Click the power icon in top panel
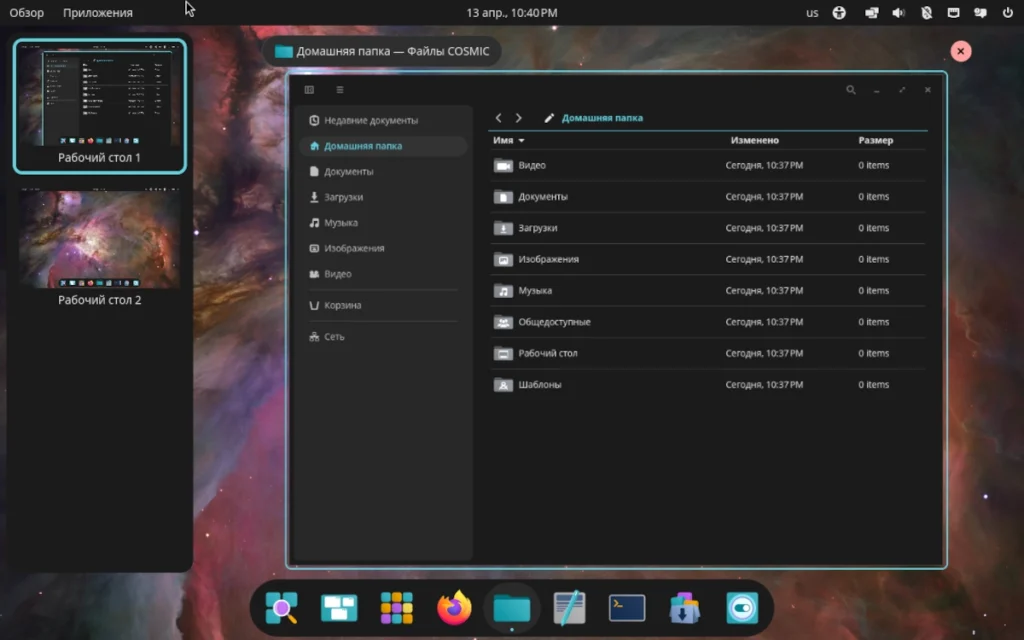 pyautogui.click(x=1008, y=12)
